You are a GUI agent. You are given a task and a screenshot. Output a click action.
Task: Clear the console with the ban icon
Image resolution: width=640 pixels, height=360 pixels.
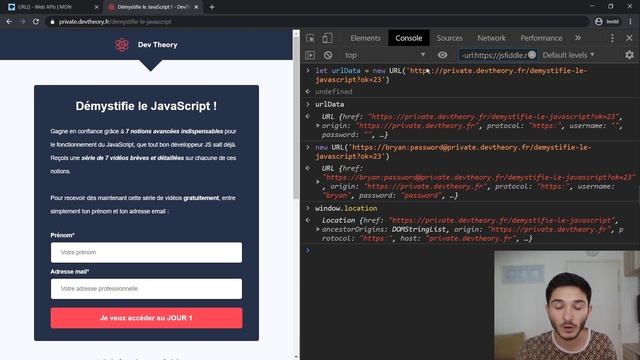pos(328,55)
